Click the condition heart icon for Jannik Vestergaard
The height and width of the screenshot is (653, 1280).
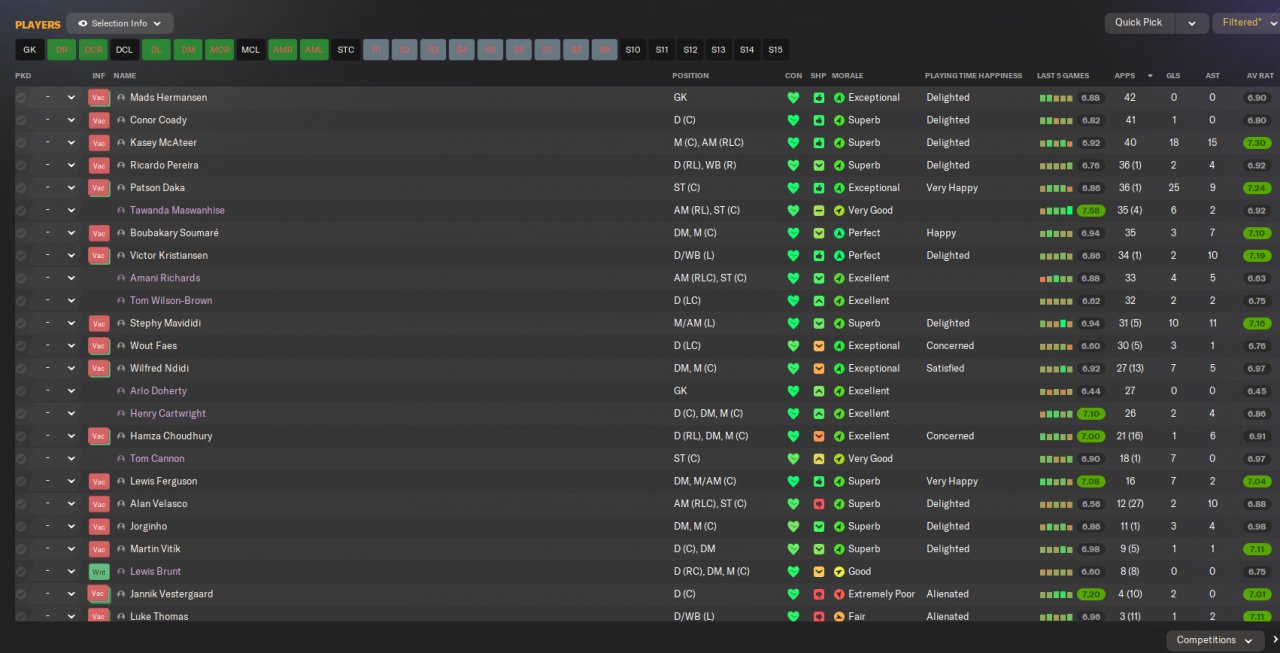point(793,594)
